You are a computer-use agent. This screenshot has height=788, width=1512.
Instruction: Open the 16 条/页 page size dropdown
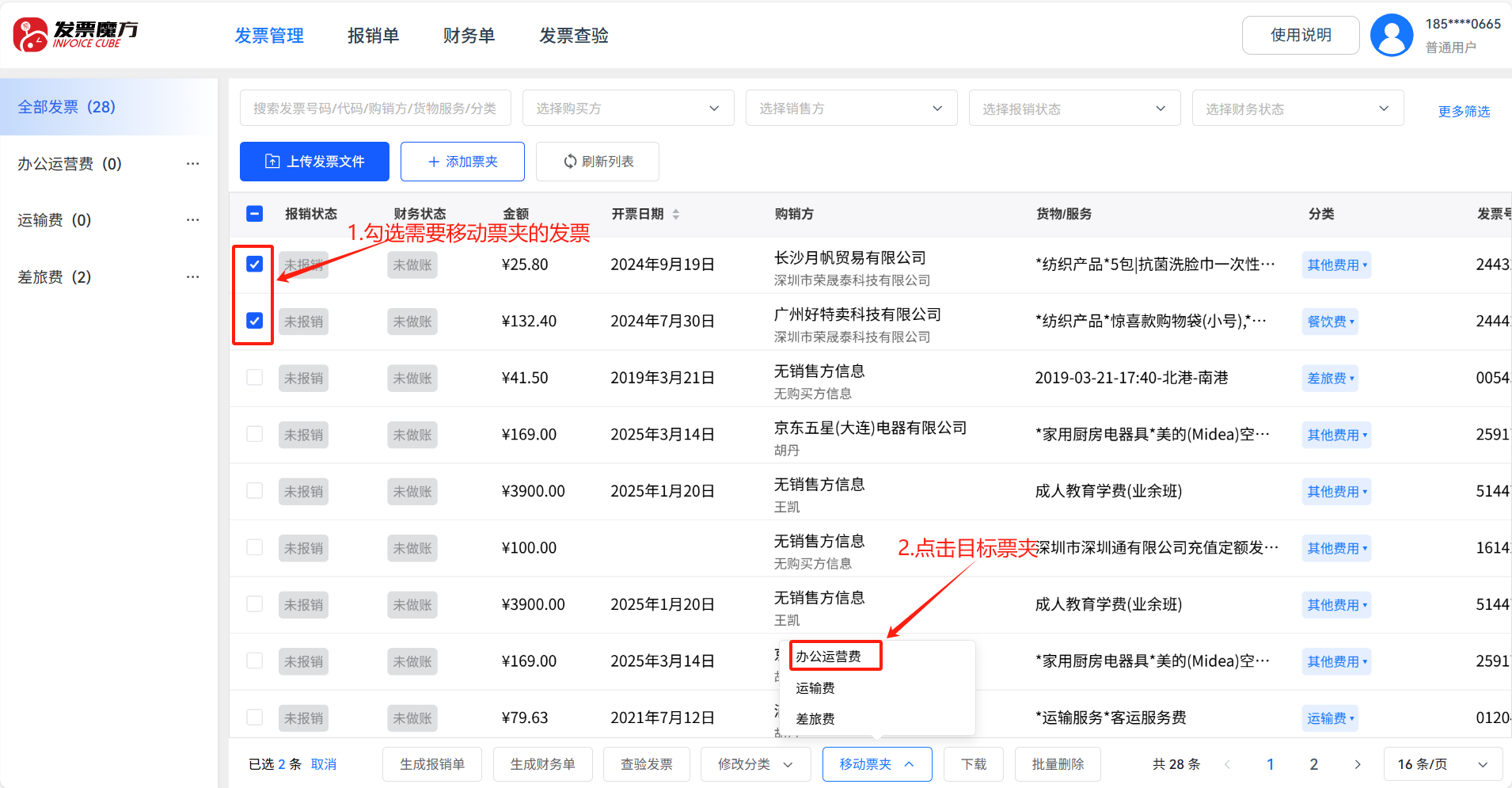pyautogui.click(x=1442, y=764)
